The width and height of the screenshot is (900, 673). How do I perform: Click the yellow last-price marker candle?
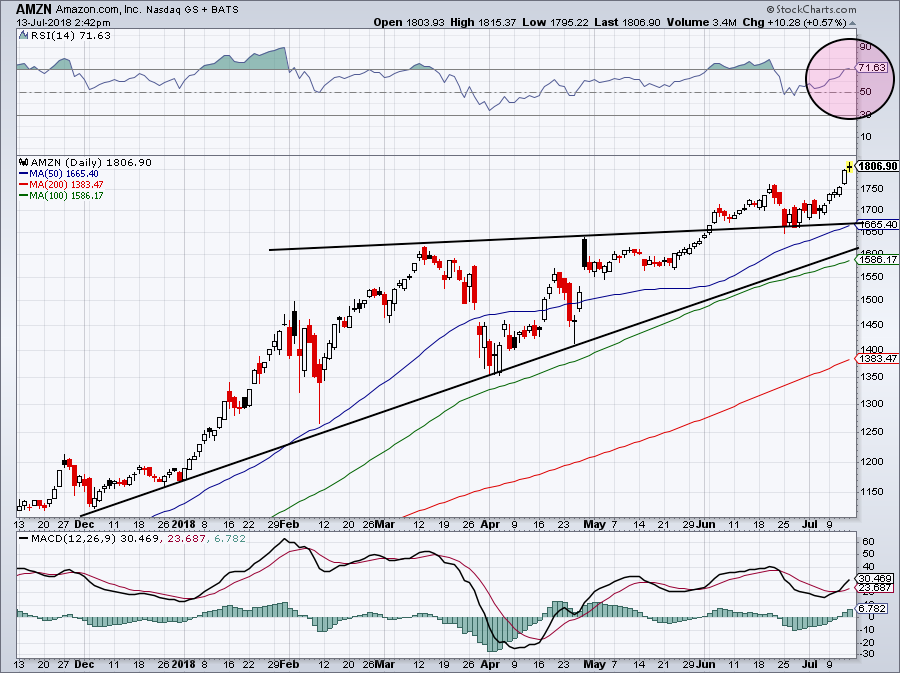coord(849,166)
